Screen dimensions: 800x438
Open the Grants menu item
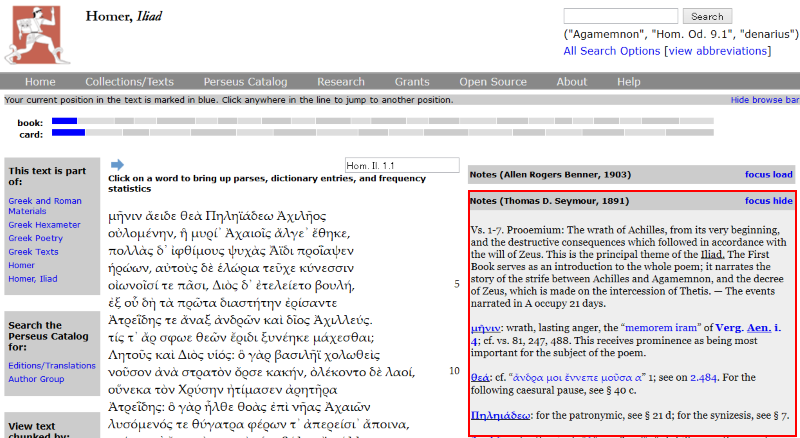412,82
